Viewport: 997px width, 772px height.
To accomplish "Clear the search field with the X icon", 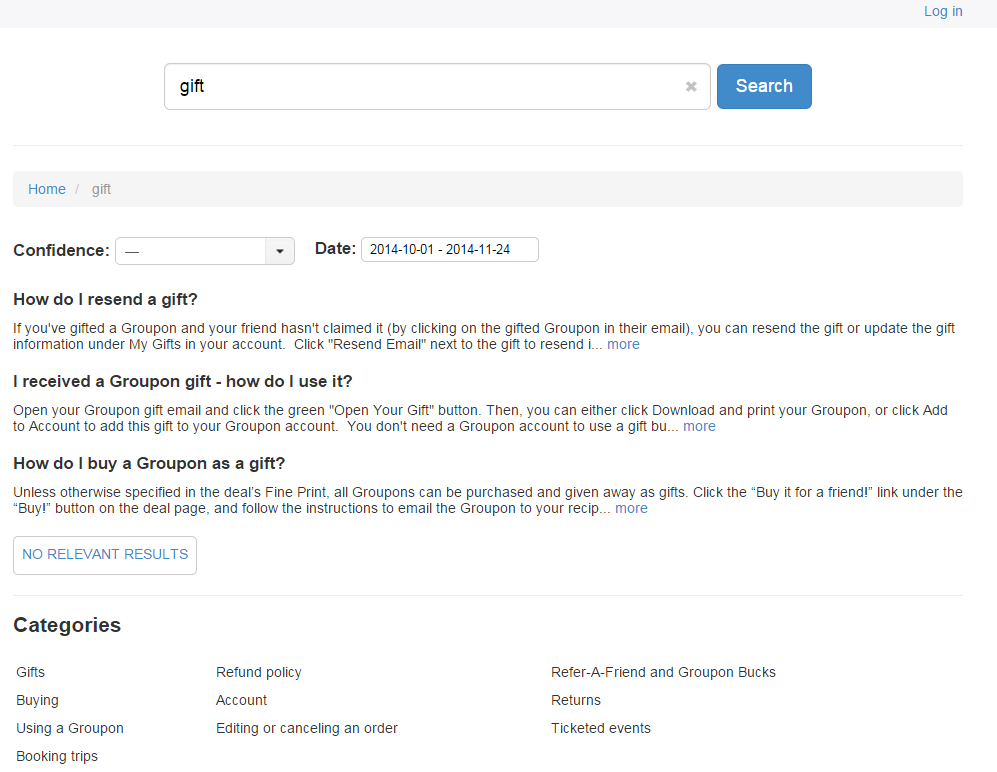I will (691, 87).
